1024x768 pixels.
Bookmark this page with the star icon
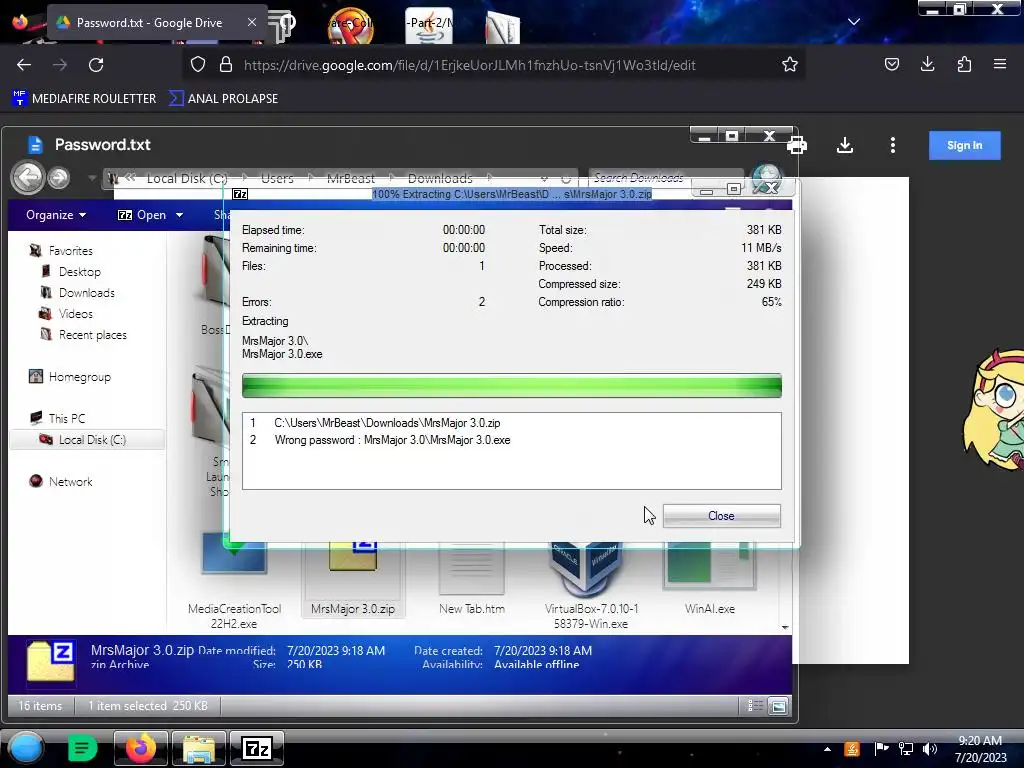(x=790, y=64)
